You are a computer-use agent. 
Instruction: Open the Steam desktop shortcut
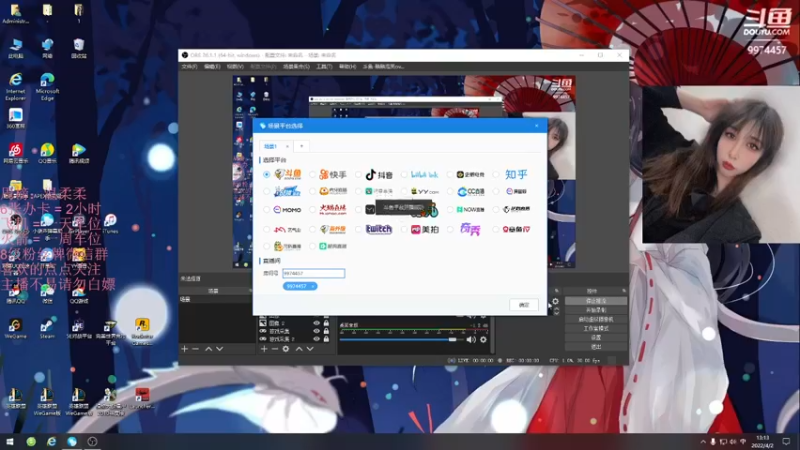pyautogui.click(x=47, y=329)
